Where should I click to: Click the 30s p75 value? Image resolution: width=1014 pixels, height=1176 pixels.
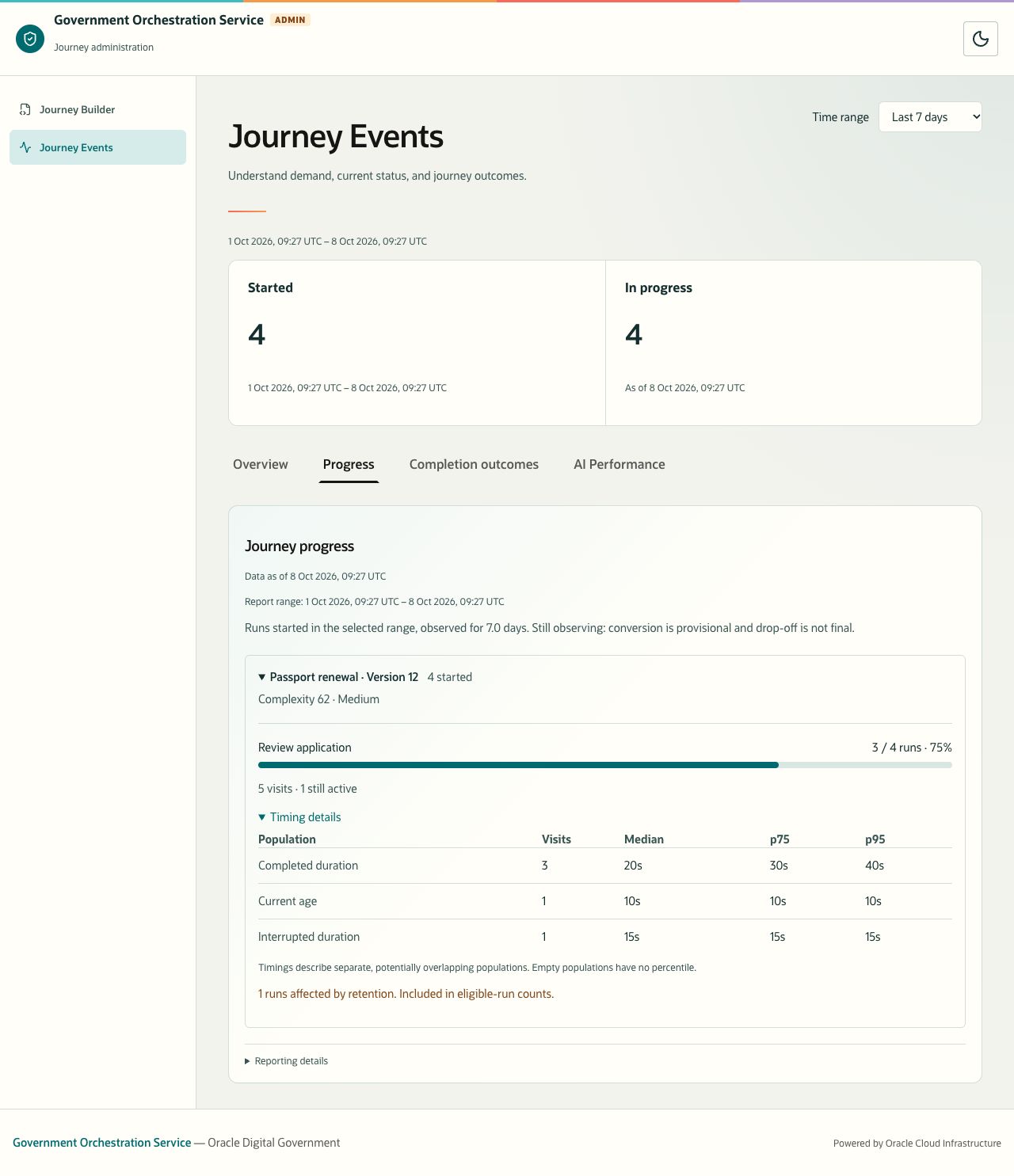[x=779, y=866]
